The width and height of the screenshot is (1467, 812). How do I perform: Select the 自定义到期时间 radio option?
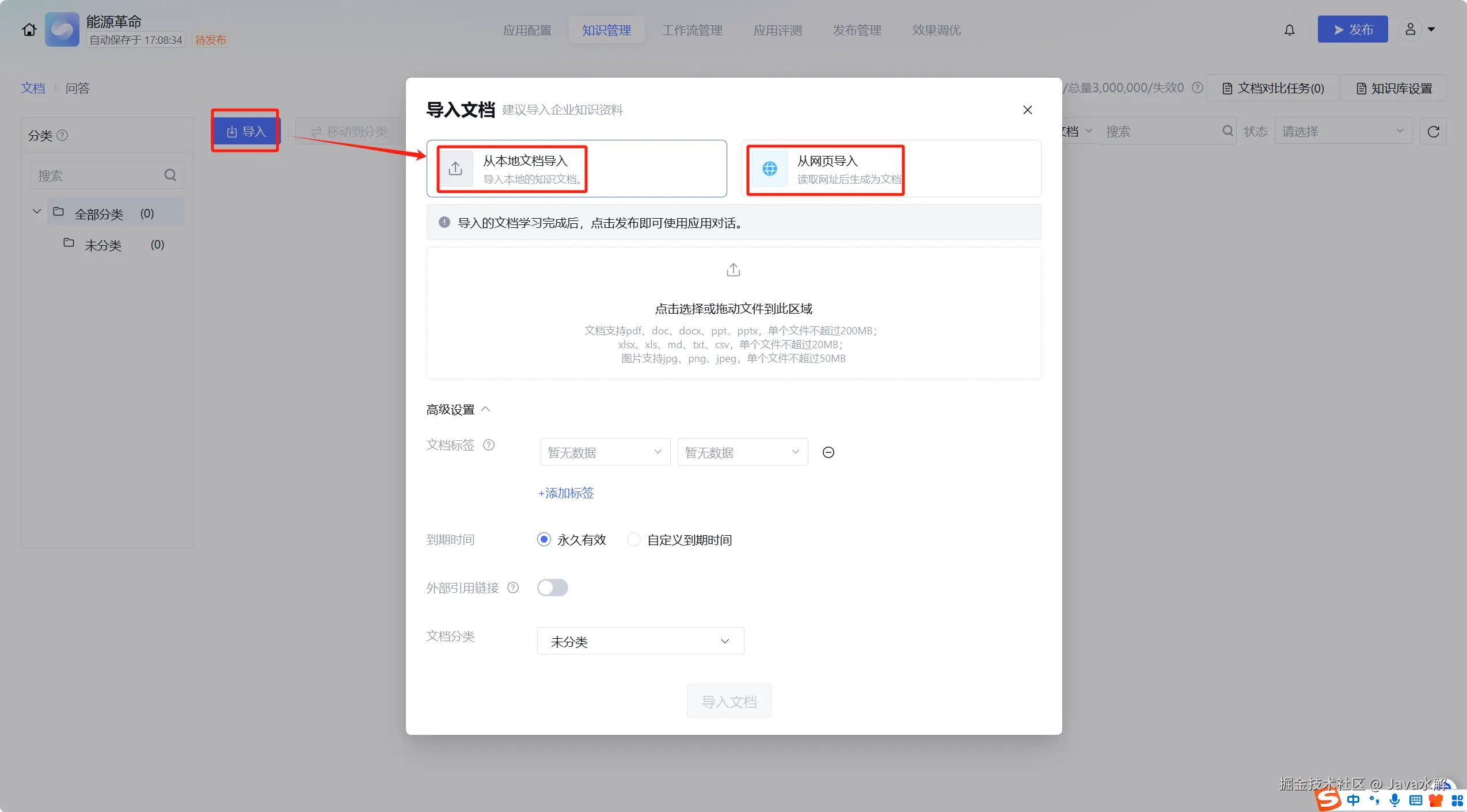point(633,540)
